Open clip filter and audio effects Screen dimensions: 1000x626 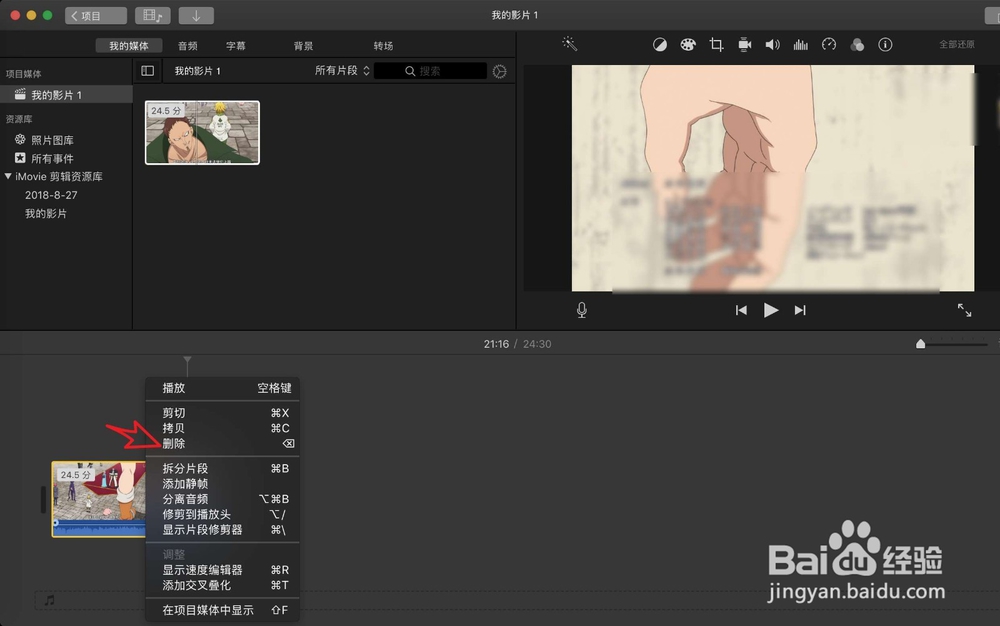[x=857, y=45]
